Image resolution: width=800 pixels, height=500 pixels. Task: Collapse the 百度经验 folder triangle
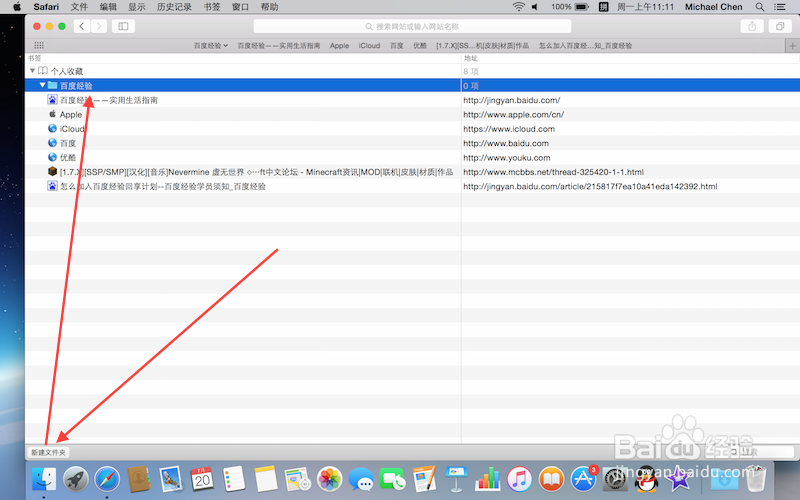pyautogui.click(x=42, y=85)
